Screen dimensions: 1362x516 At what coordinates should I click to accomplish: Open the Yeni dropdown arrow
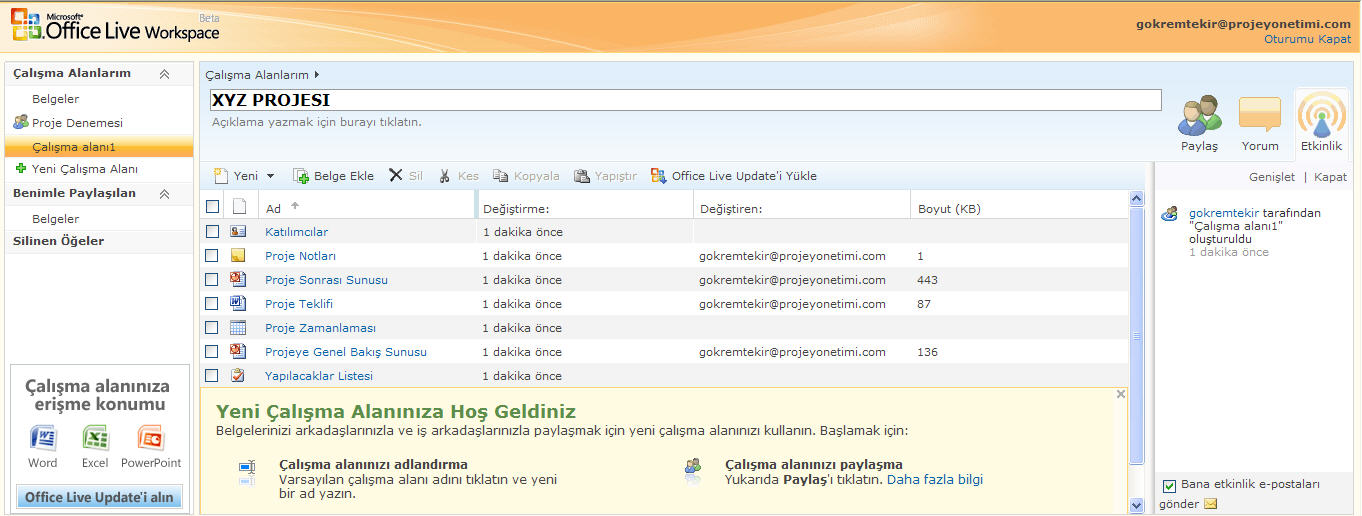tap(270, 177)
